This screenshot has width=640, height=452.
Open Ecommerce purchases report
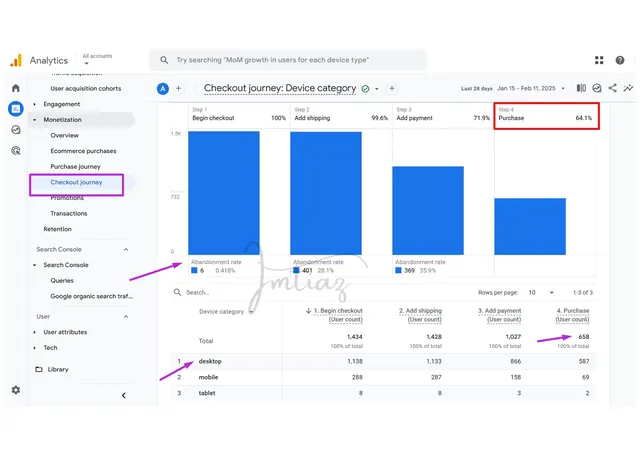83,151
